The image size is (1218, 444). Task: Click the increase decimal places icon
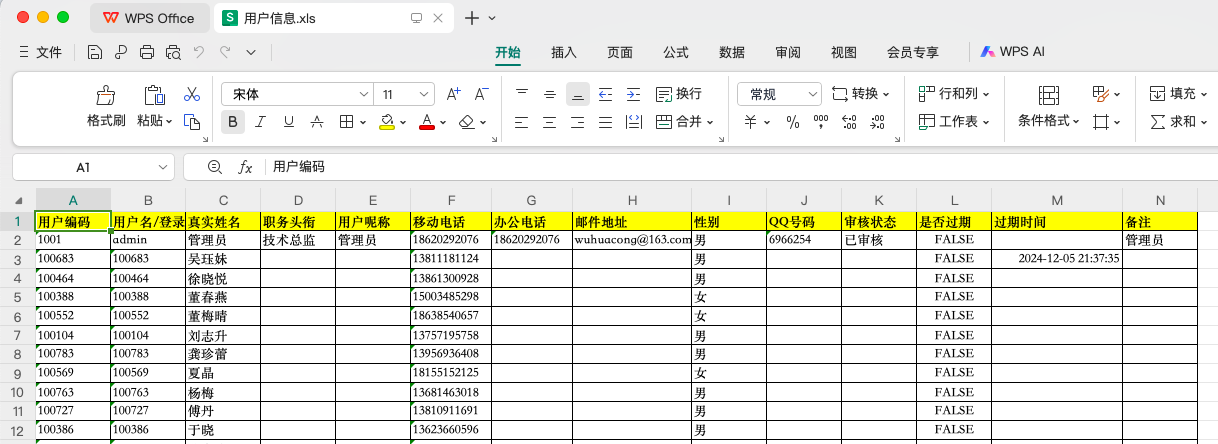pyautogui.click(x=850, y=122)
